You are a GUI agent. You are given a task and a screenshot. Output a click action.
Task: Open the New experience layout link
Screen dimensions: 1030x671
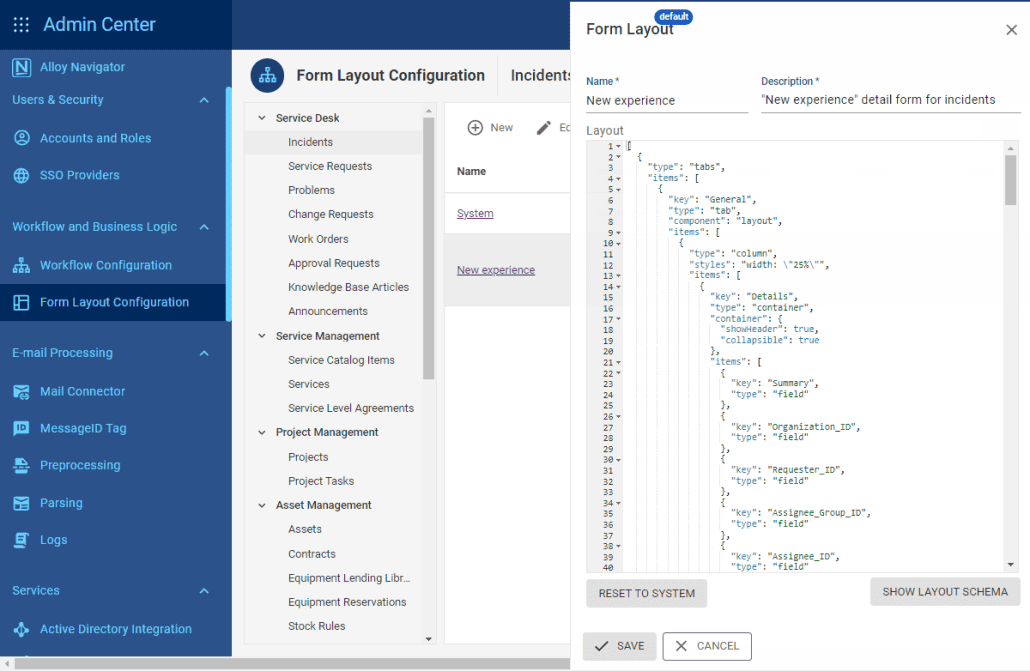[495, 270]
